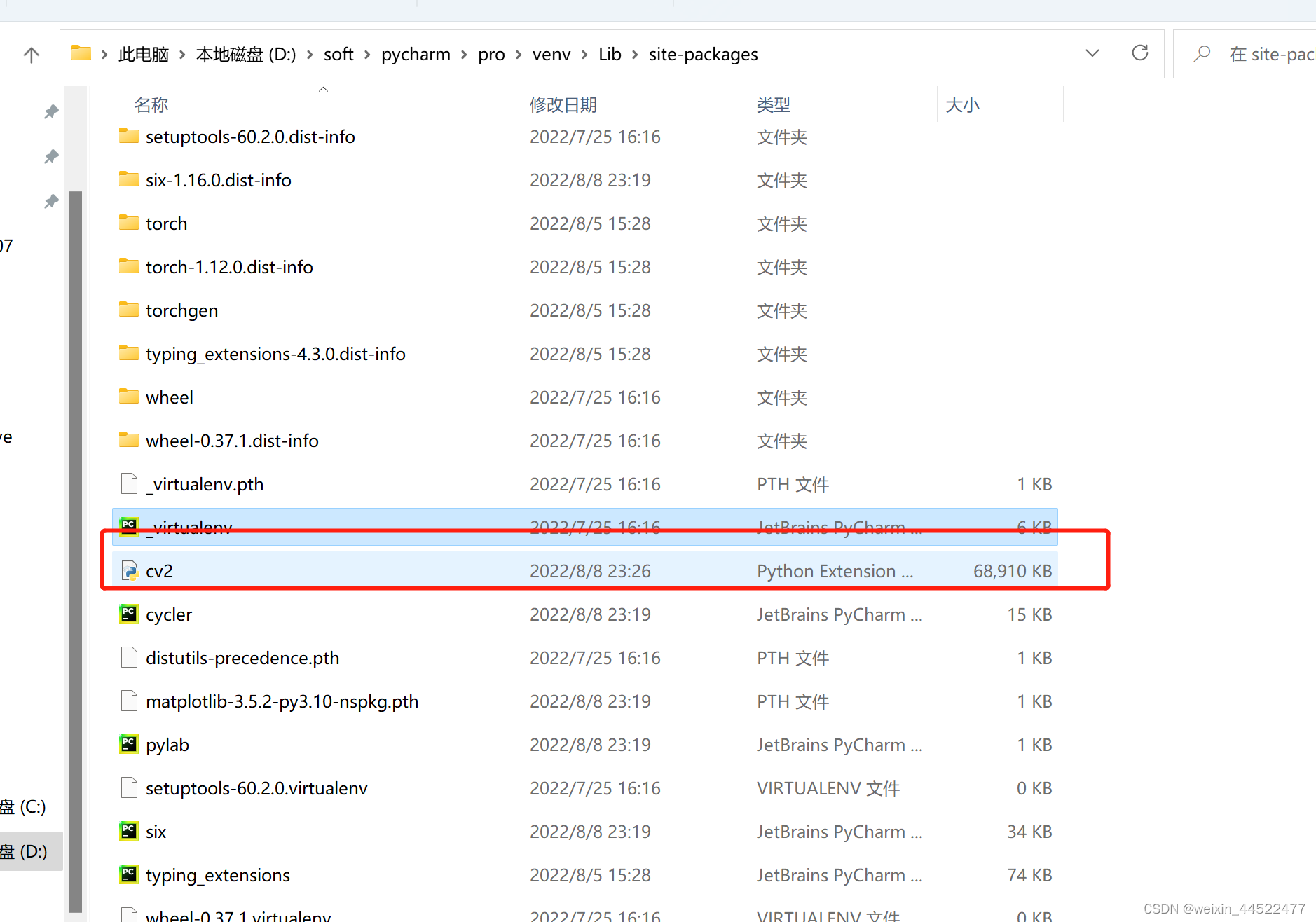The image size is (1316, 922).
Task: Click the VIRTUALENV 文件 type of setuptools-60.2.0.virtualenv
Action: point(828,788)
